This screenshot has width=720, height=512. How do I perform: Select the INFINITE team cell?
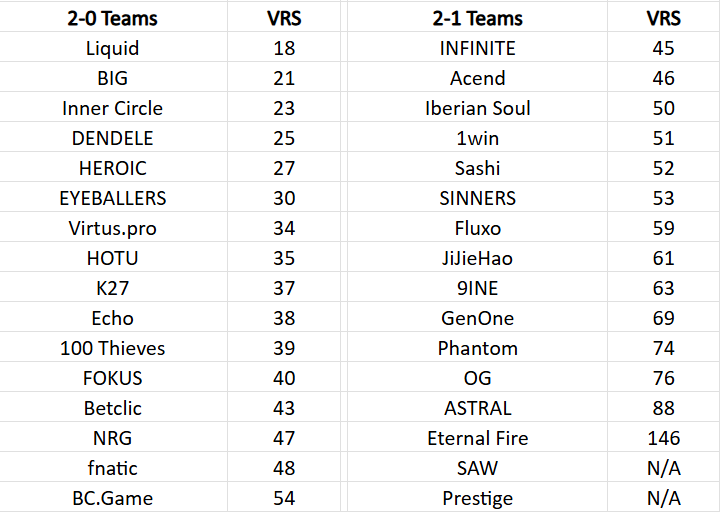coord(478,48)
